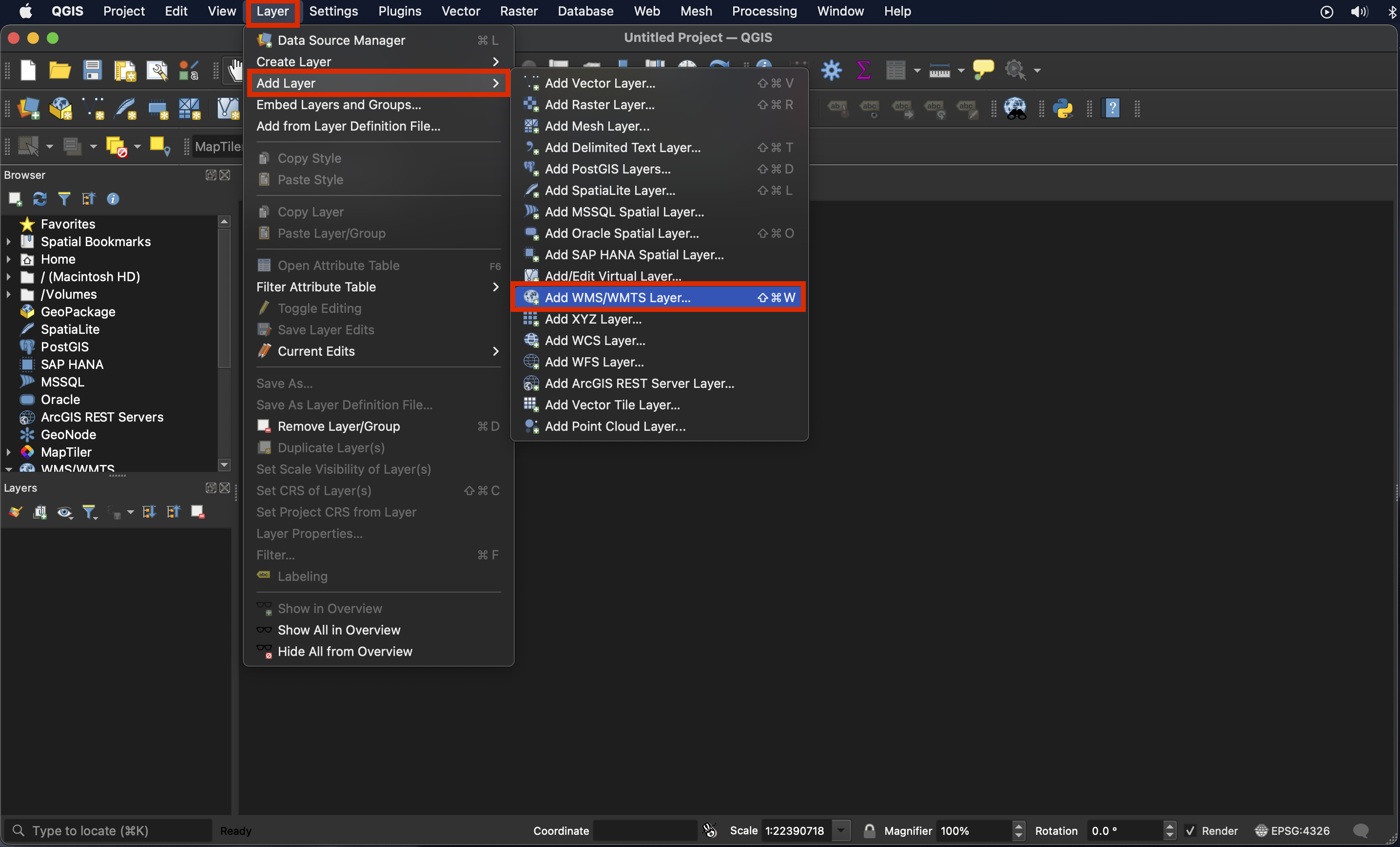Open the Field Calculator sigma icon
This screenshot has width=1400, height=847.
[863, 71]
